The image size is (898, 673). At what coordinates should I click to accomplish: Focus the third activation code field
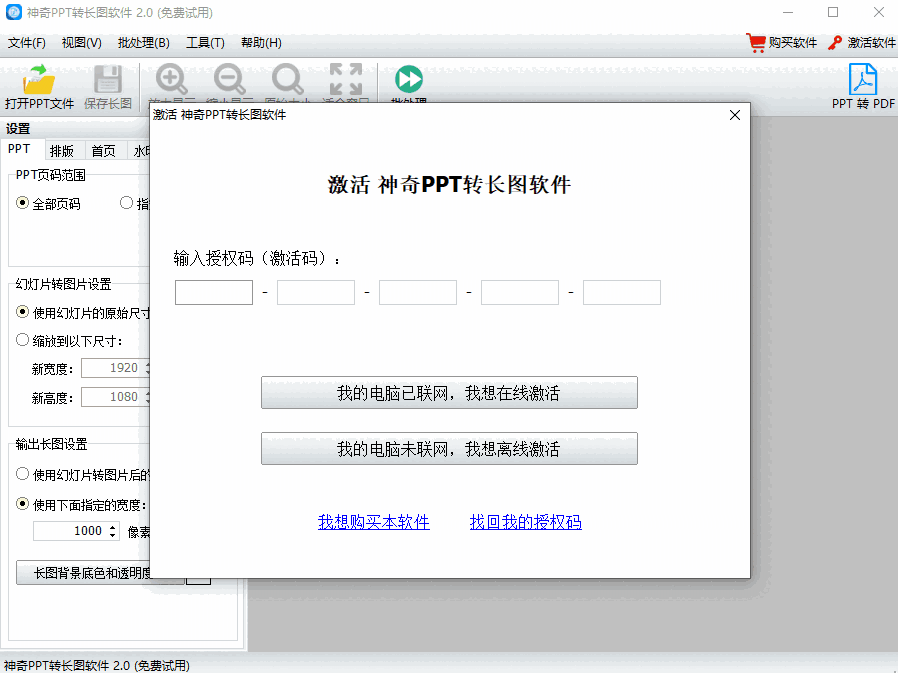418,292
